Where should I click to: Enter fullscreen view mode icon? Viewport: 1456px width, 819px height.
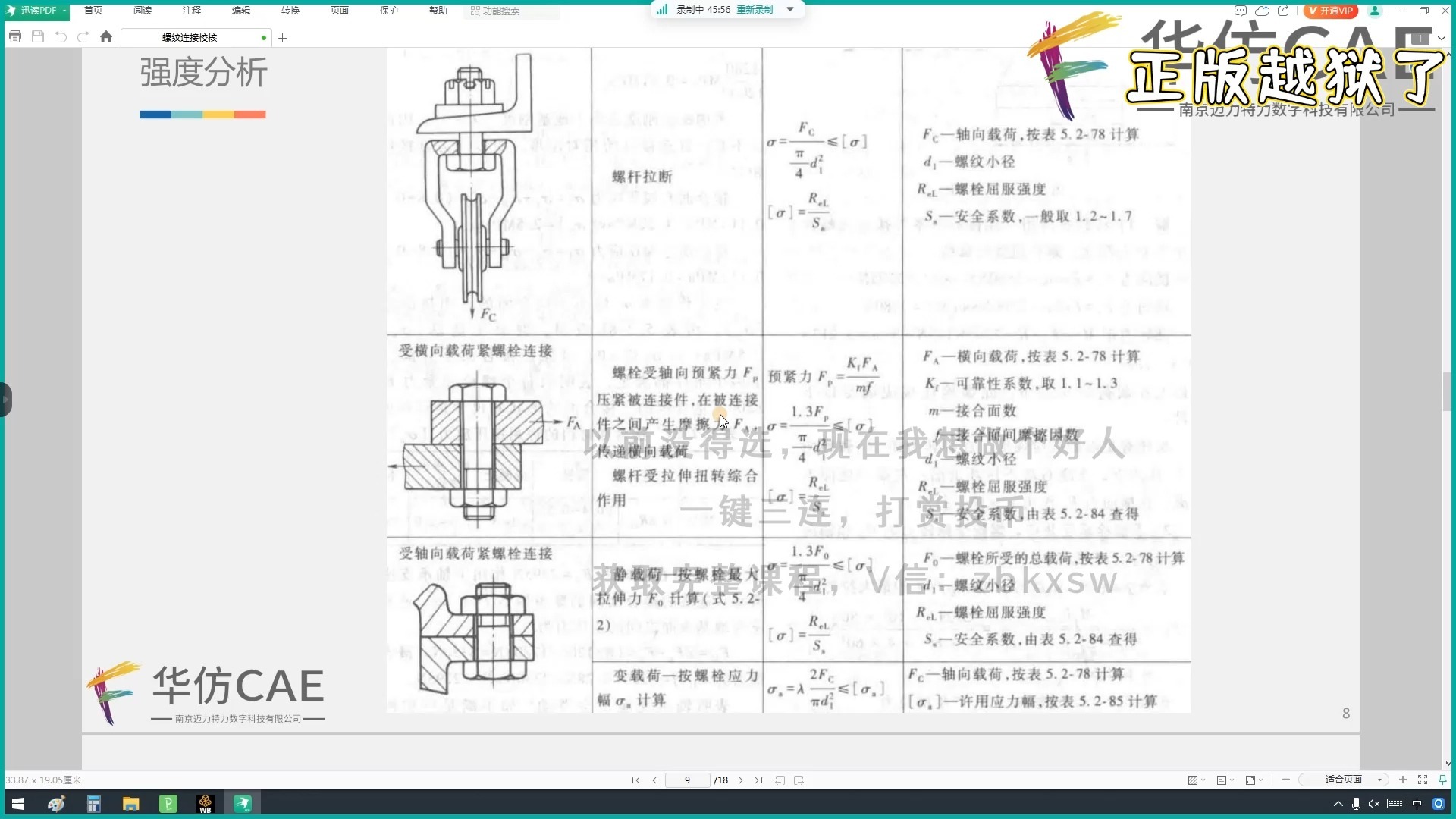[1423, 780]
